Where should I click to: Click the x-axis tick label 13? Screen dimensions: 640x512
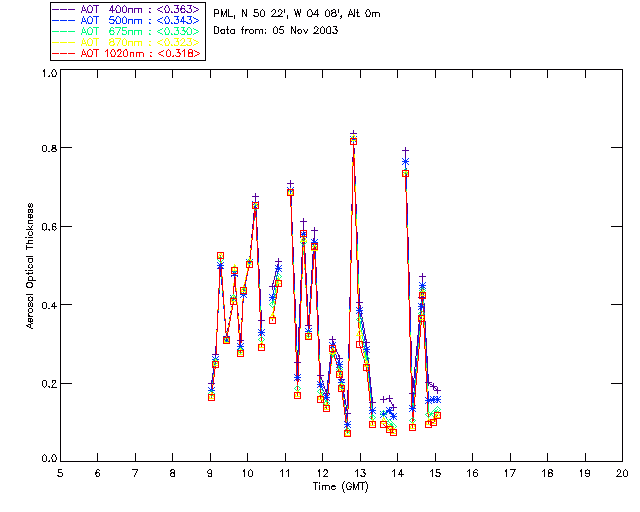pyautogui.click(x=360, y=473)
